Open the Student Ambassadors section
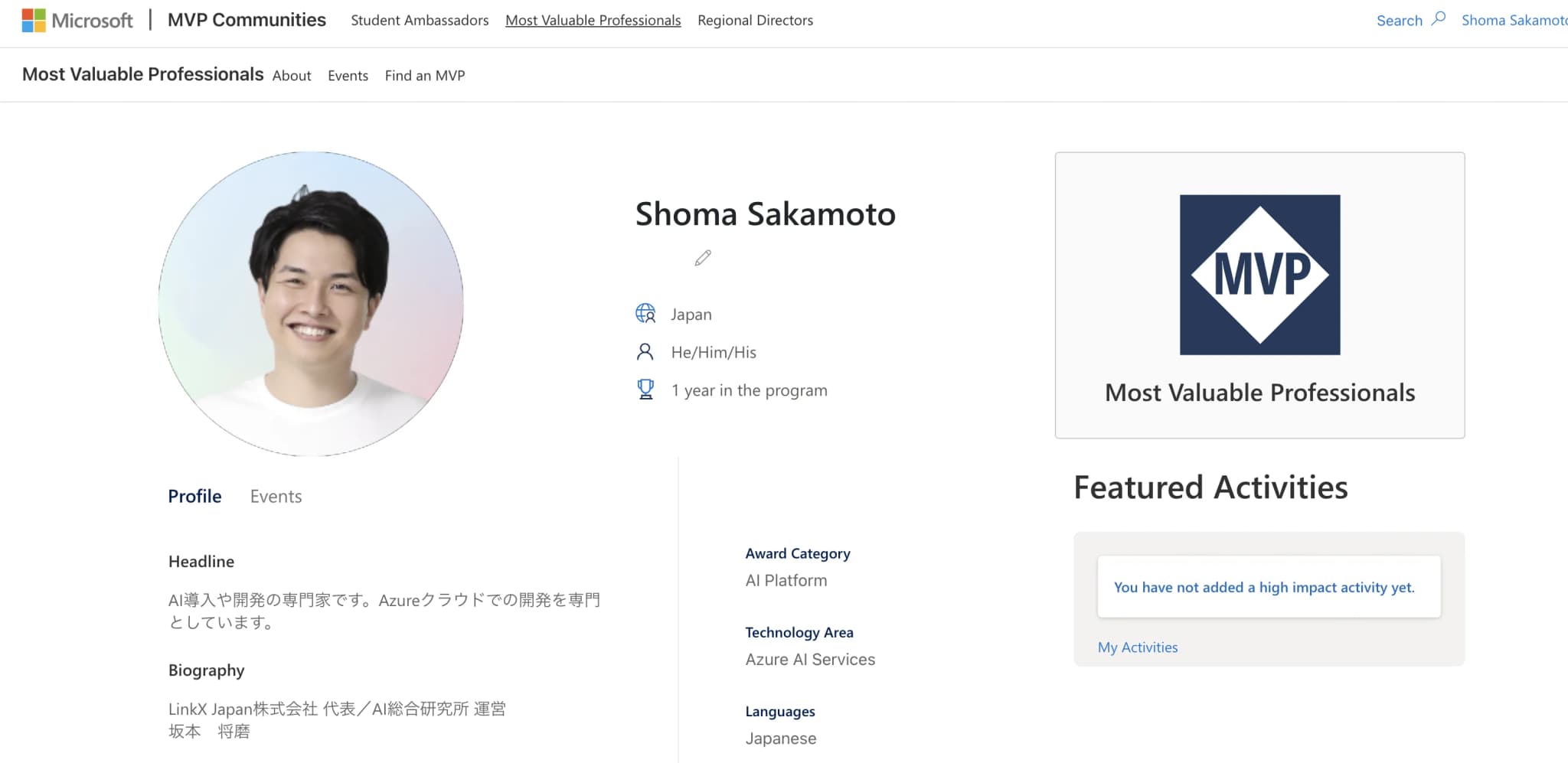This screenshot has height=763, width=1568. point(420,20)
